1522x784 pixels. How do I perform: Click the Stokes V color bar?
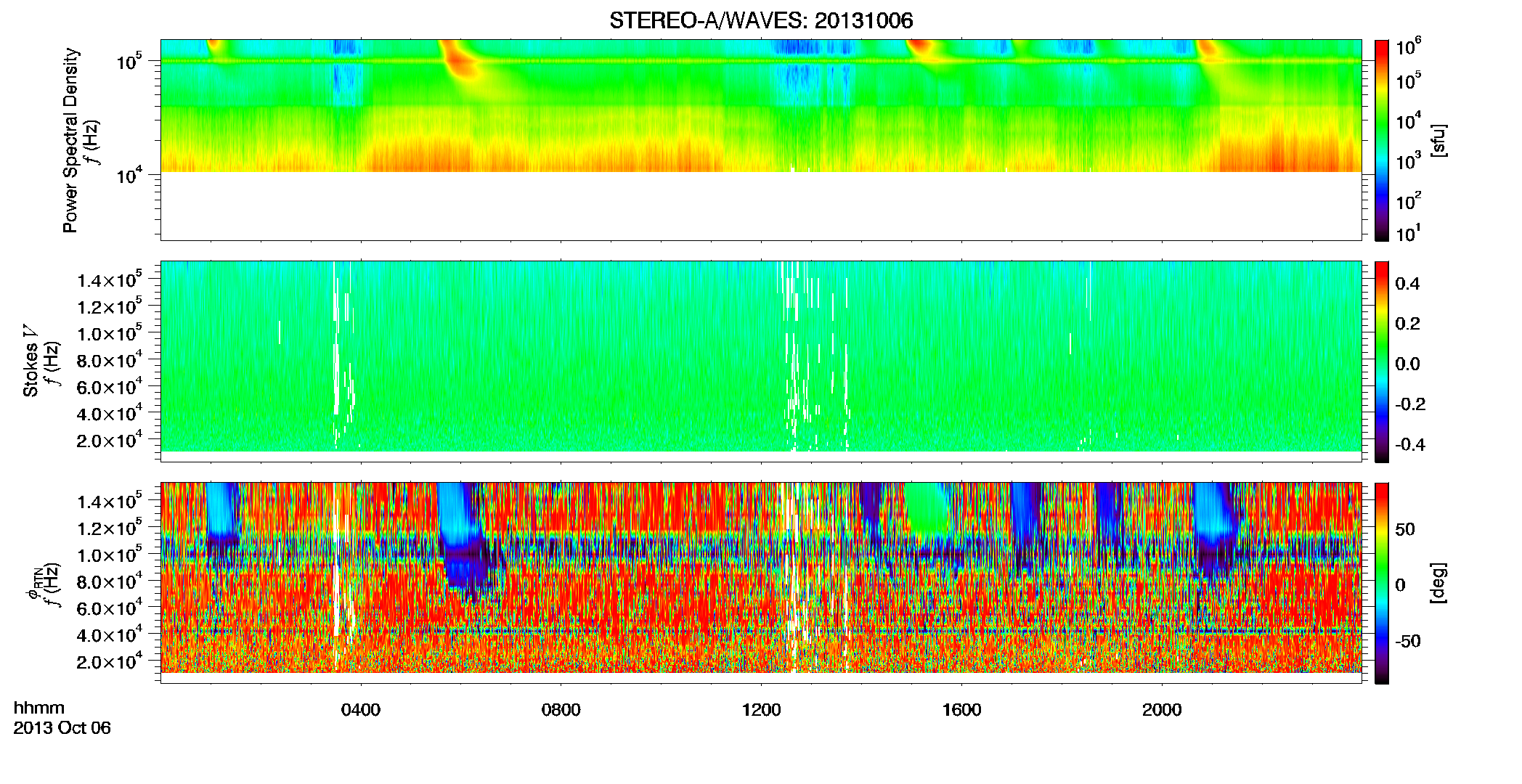click(x=1382, y=362)
